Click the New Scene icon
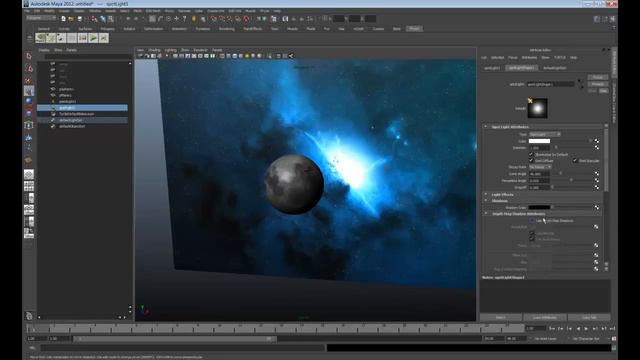 click(63, 19)
